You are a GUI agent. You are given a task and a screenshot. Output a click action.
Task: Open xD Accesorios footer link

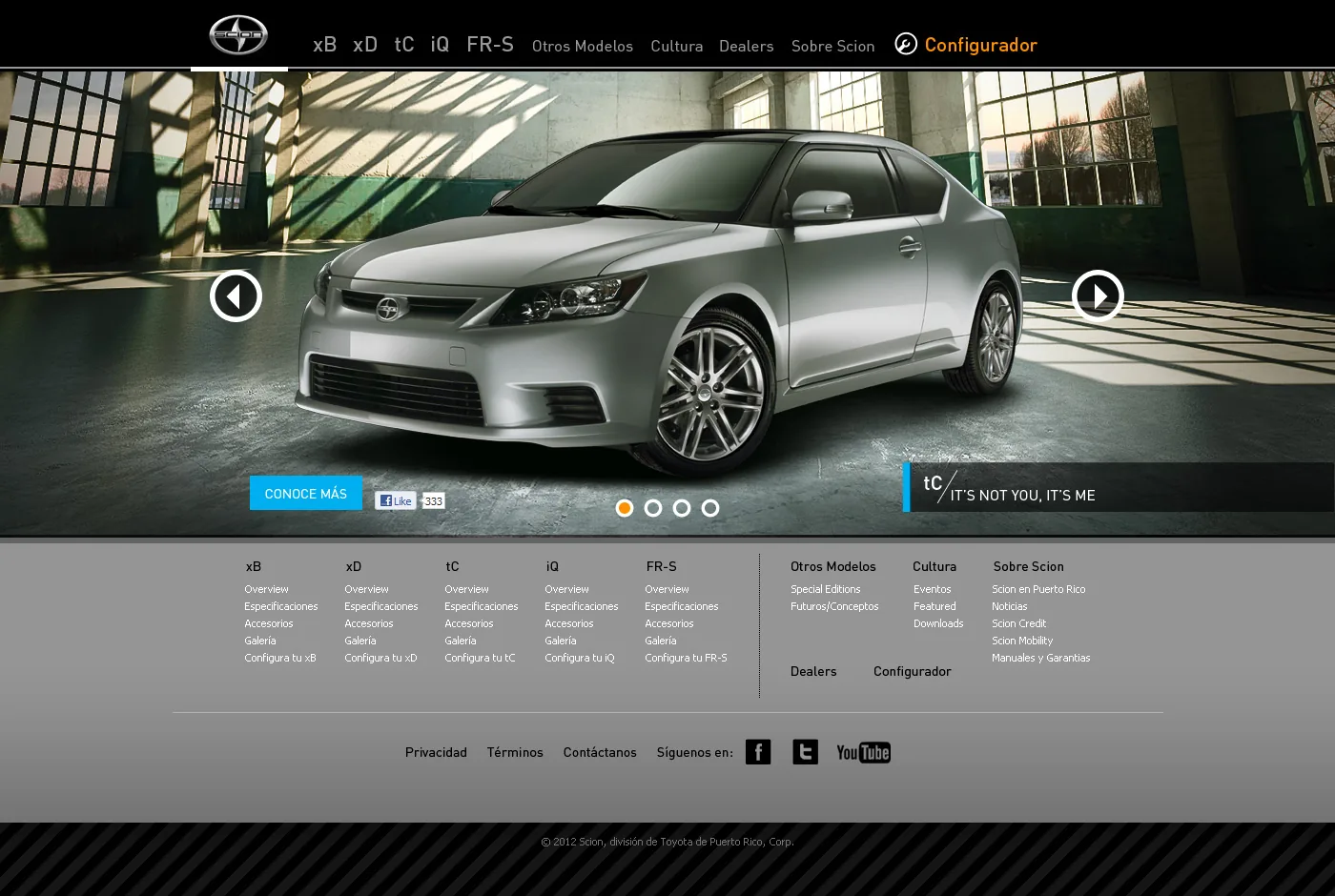369,623
